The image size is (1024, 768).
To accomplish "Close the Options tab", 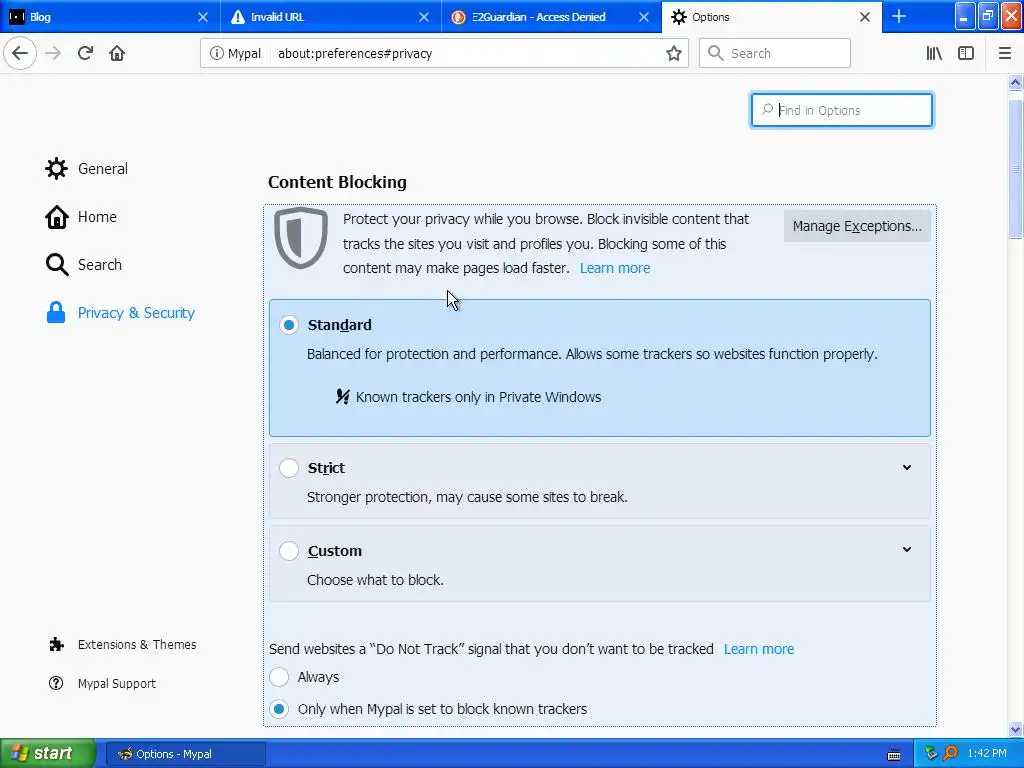I will tap(865, 17).
